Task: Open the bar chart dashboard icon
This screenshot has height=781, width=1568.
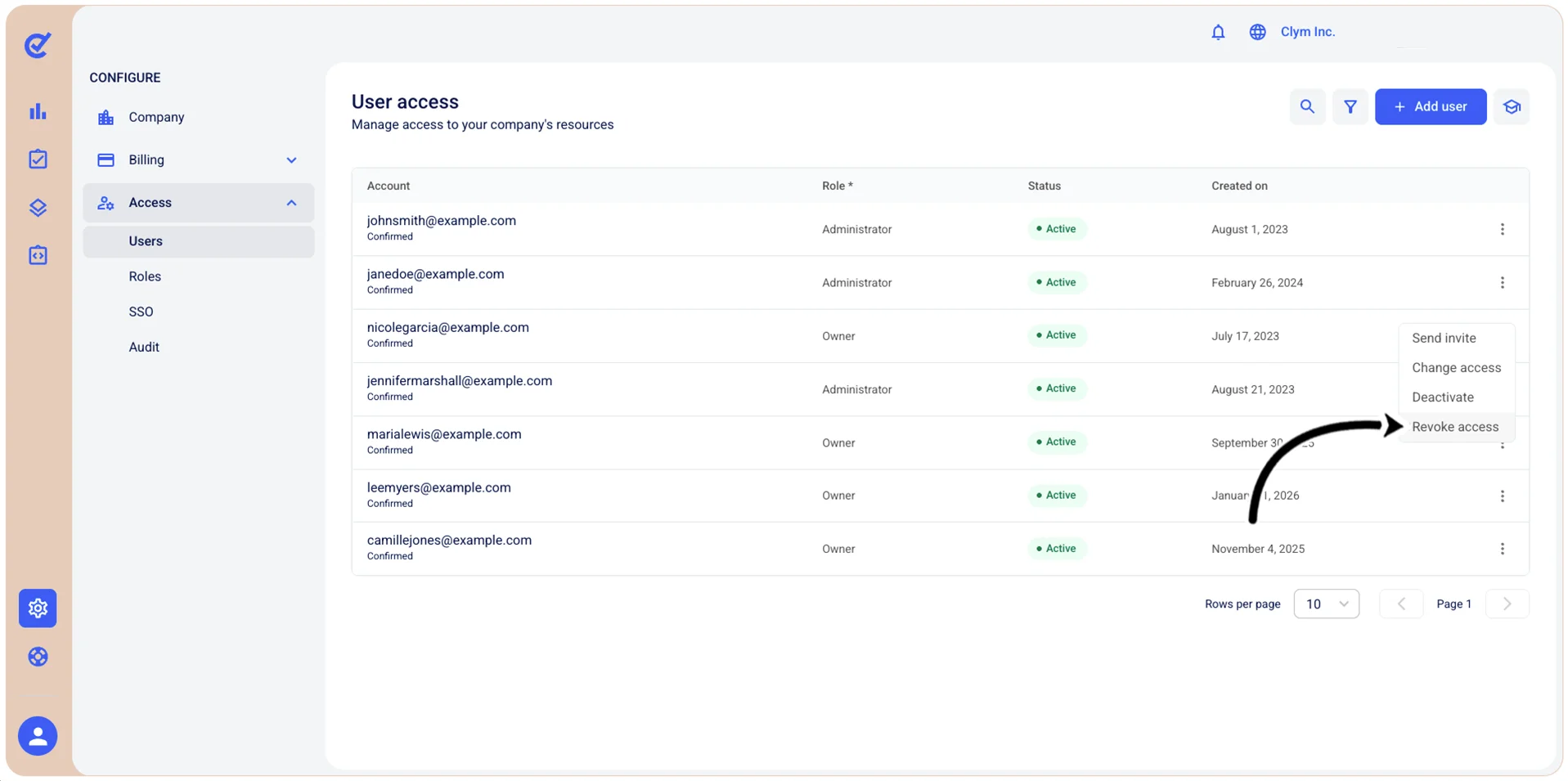Action: pyautogui.click(x=38, y=111)
